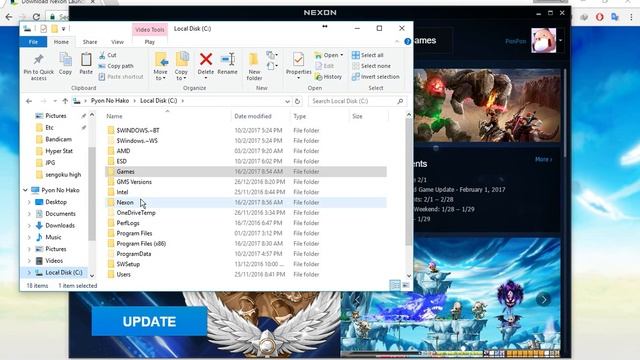Click Explorer back navigation arrow

pyautogui.click(x=29, y=101)
